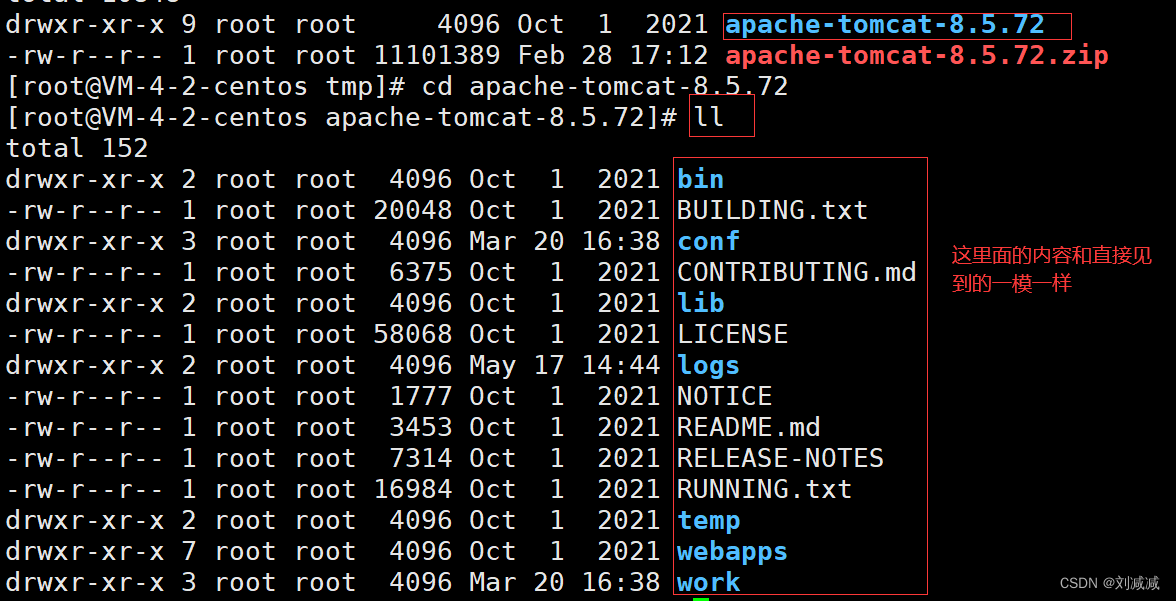Select the temp directory entry

709,520
